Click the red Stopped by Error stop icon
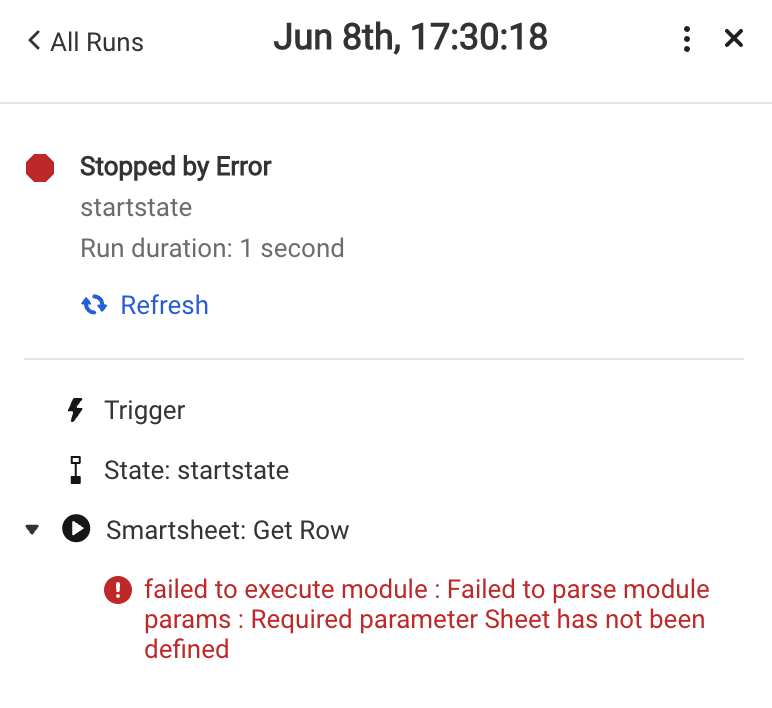The height and width of the screenshot is (708, 772). point(40,168)
